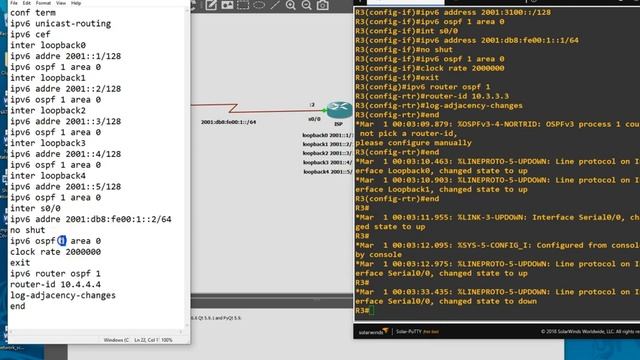This screenshot has width=640, height=360.
Task: Click the GNS3 insert picture icon
Action: pos(227,5)
